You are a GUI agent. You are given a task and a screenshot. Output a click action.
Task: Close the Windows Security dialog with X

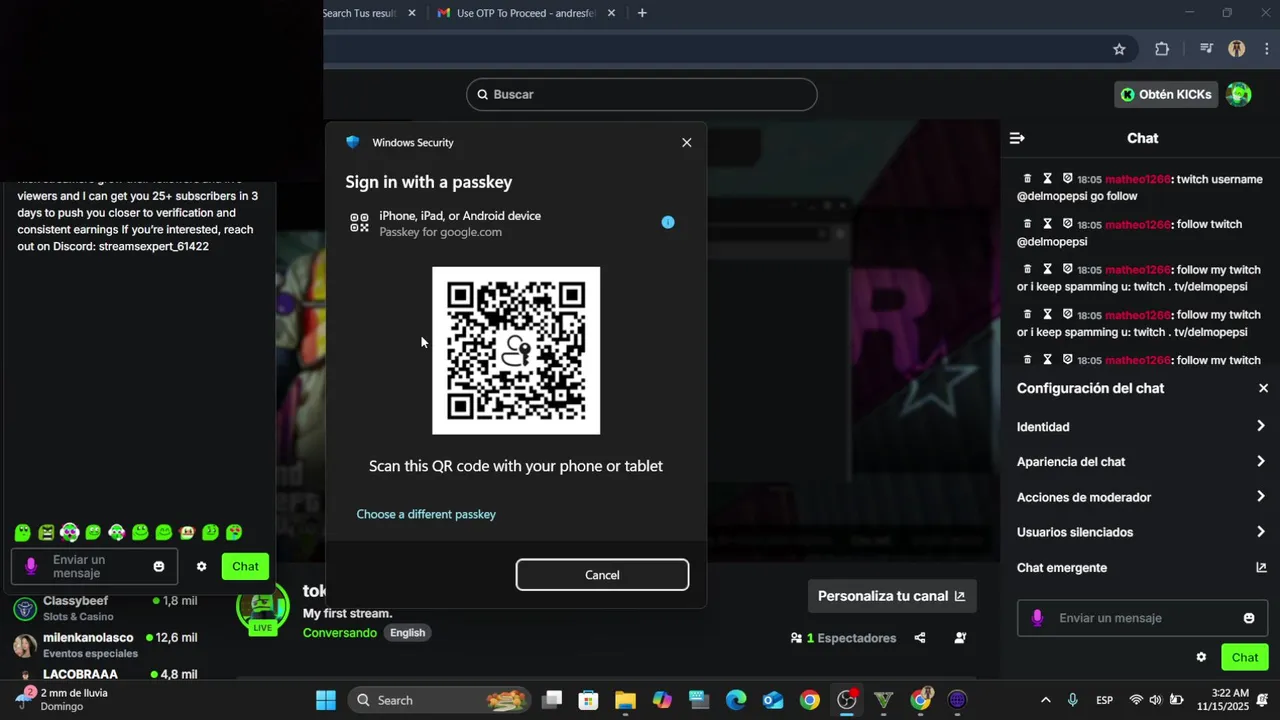click(x=686, y=143)
